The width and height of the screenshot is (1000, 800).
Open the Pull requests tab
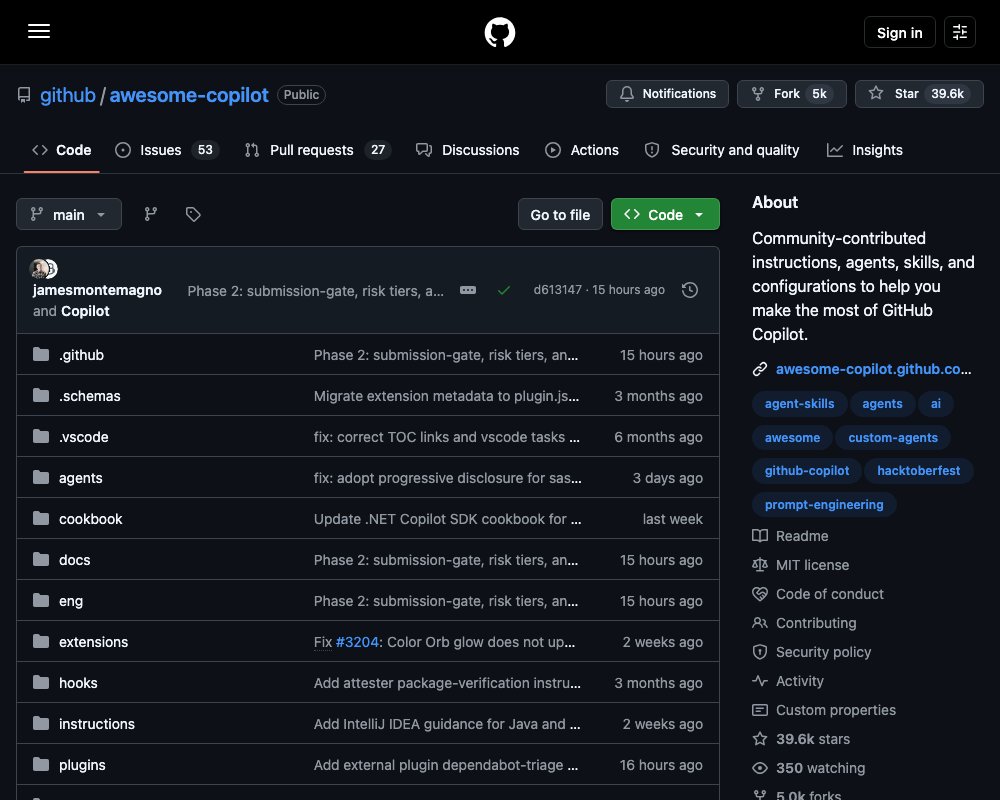pos(317,150)
